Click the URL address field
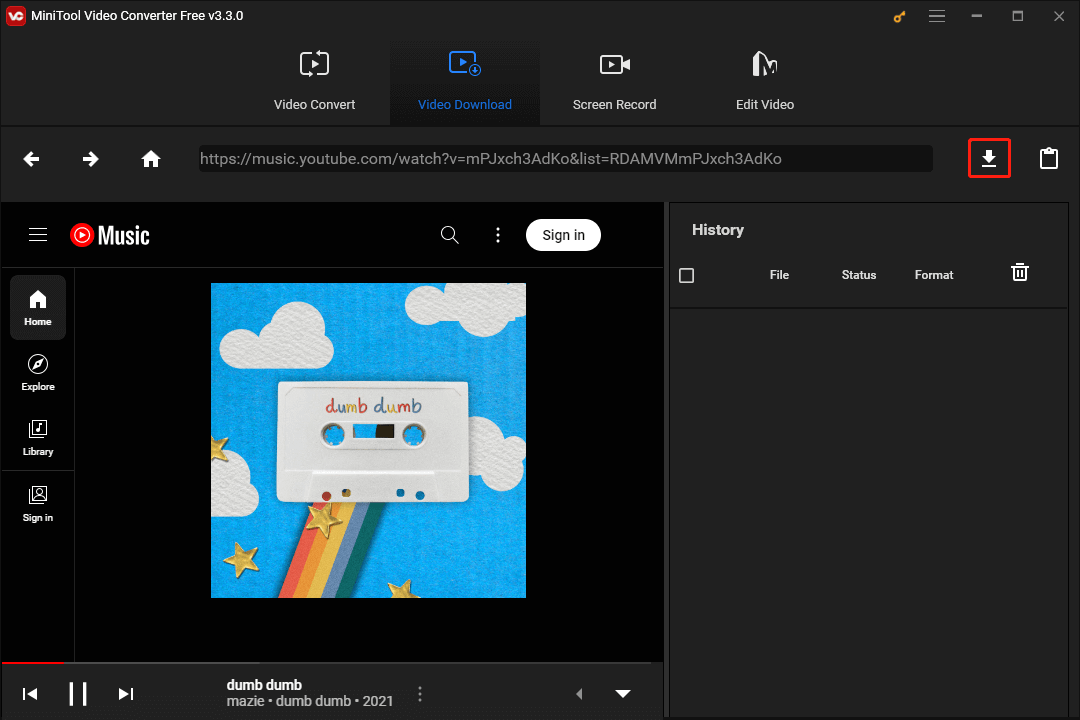 (x=565, y=158)
